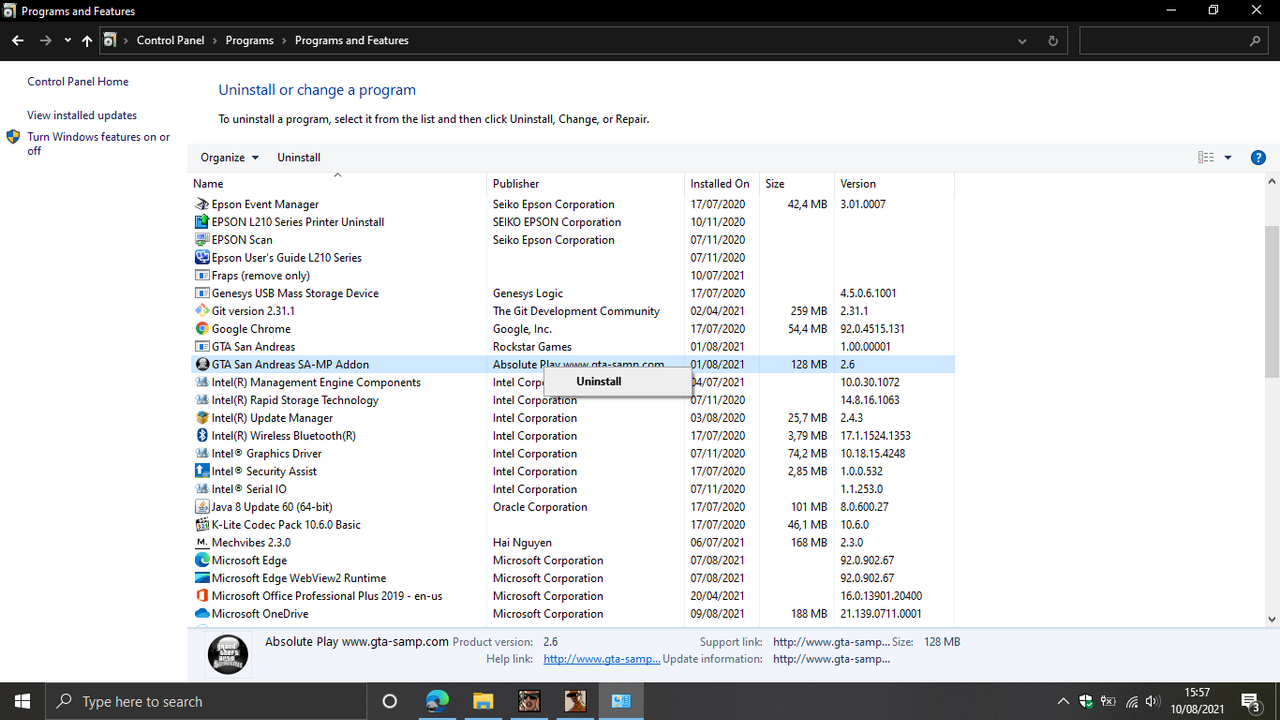
Task: Select the Microsoft Edge program icon
Action: [202, 560]
